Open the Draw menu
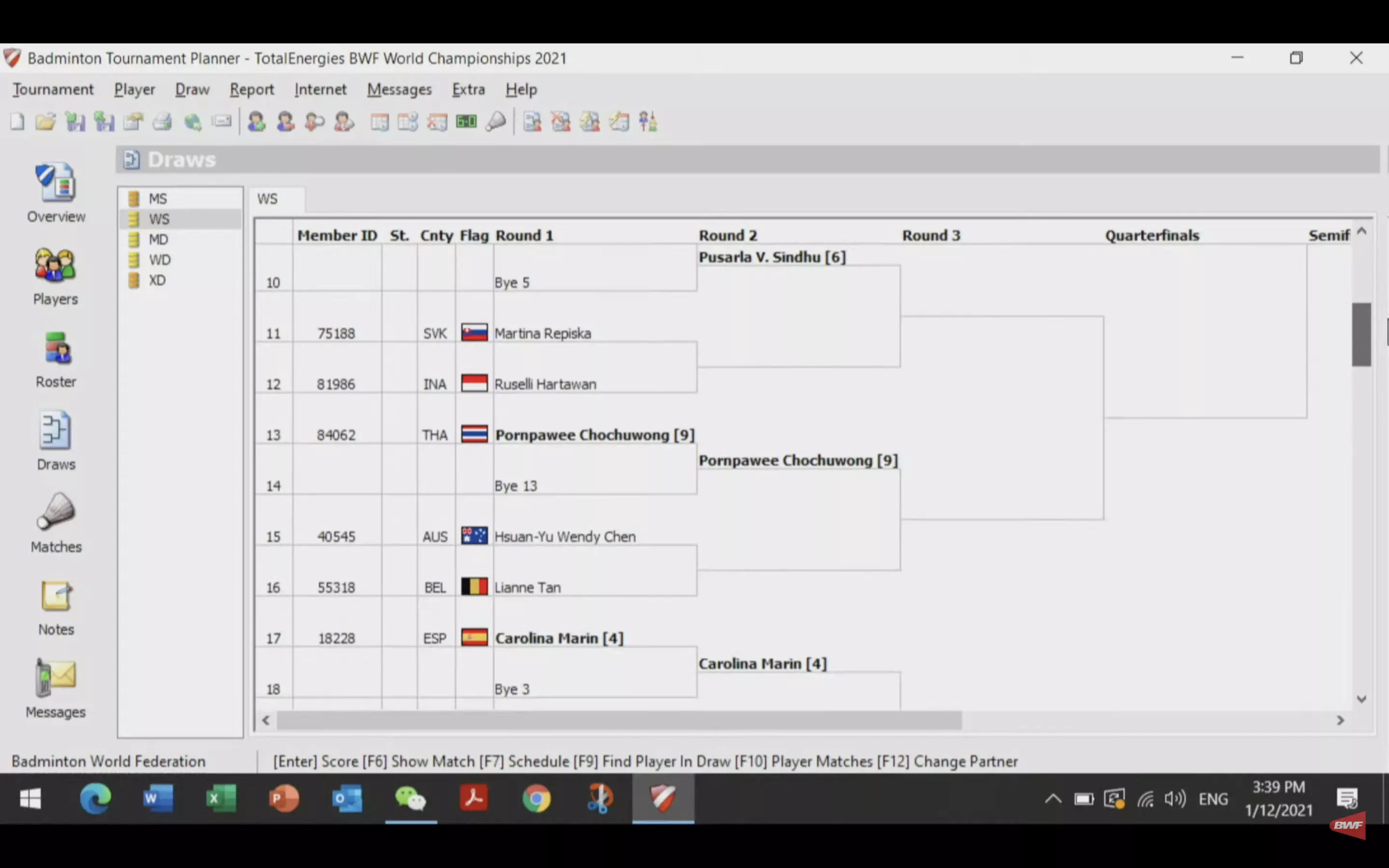 192,90
